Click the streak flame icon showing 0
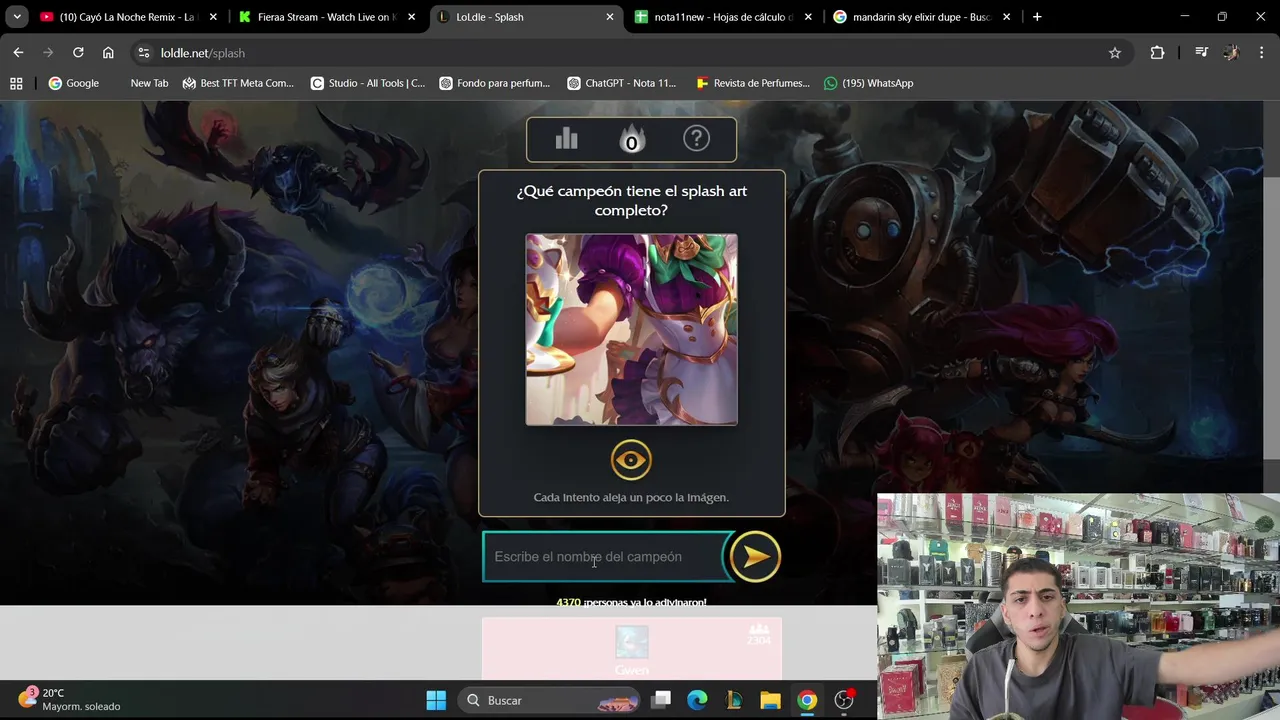1280x720 pixels. click(631, 140)
